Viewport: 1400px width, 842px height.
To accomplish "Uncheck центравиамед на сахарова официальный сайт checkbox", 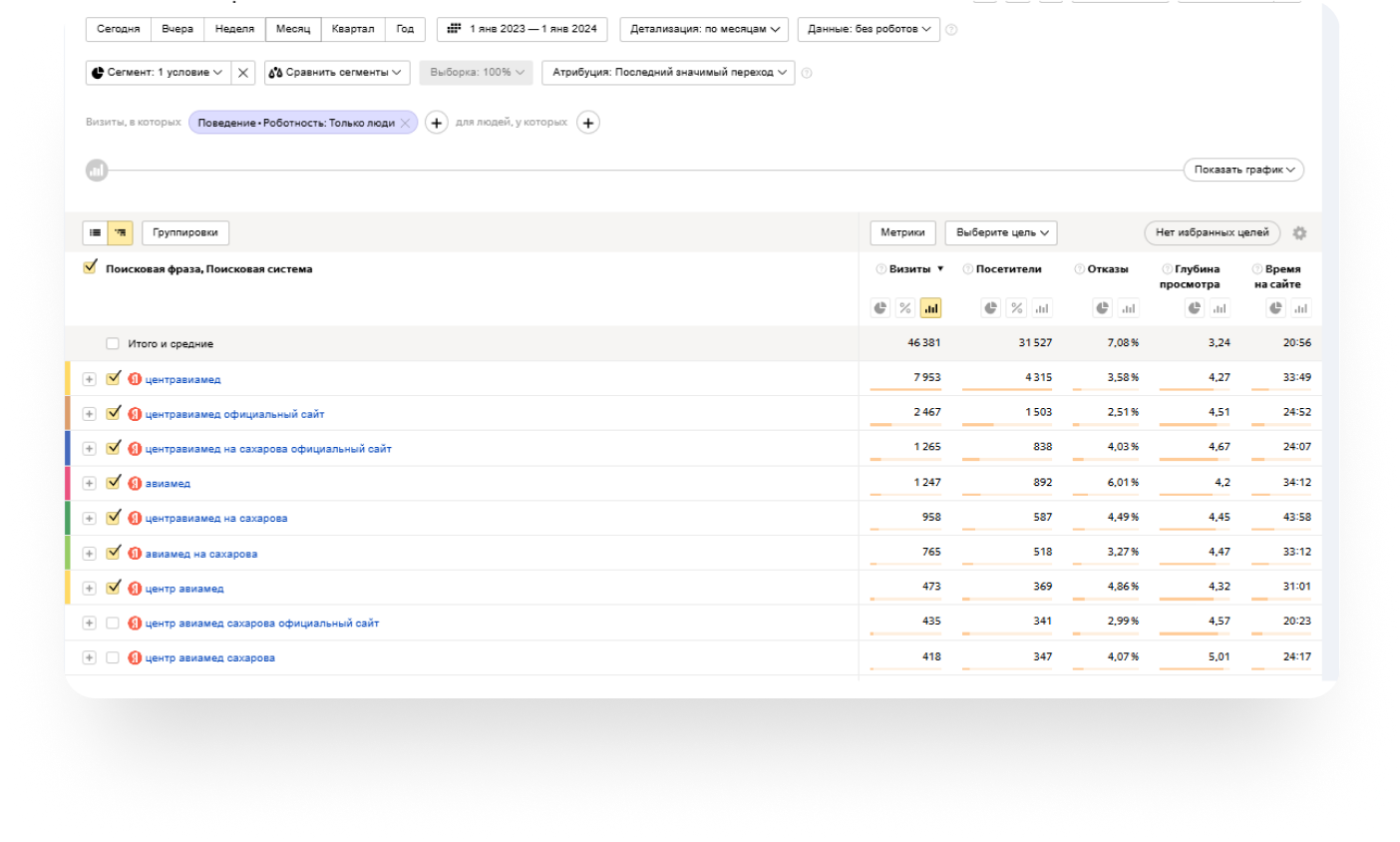I will [x=114, y=448].
